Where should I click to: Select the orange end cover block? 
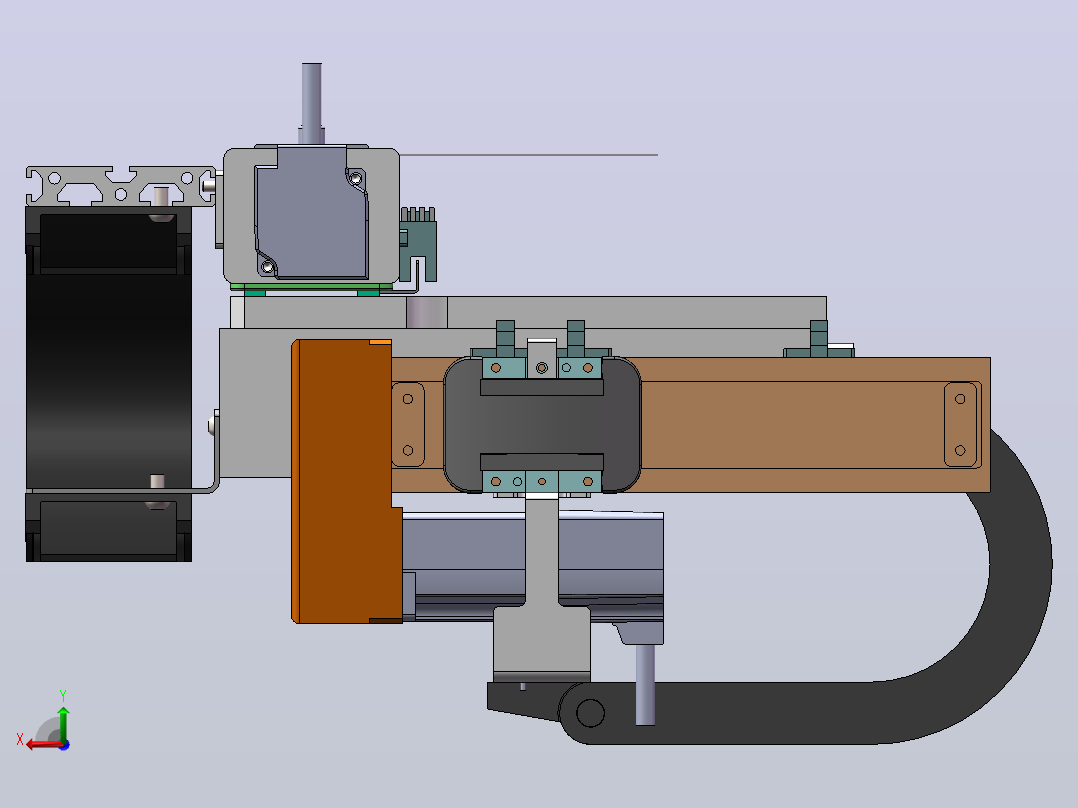pos(344,481)
